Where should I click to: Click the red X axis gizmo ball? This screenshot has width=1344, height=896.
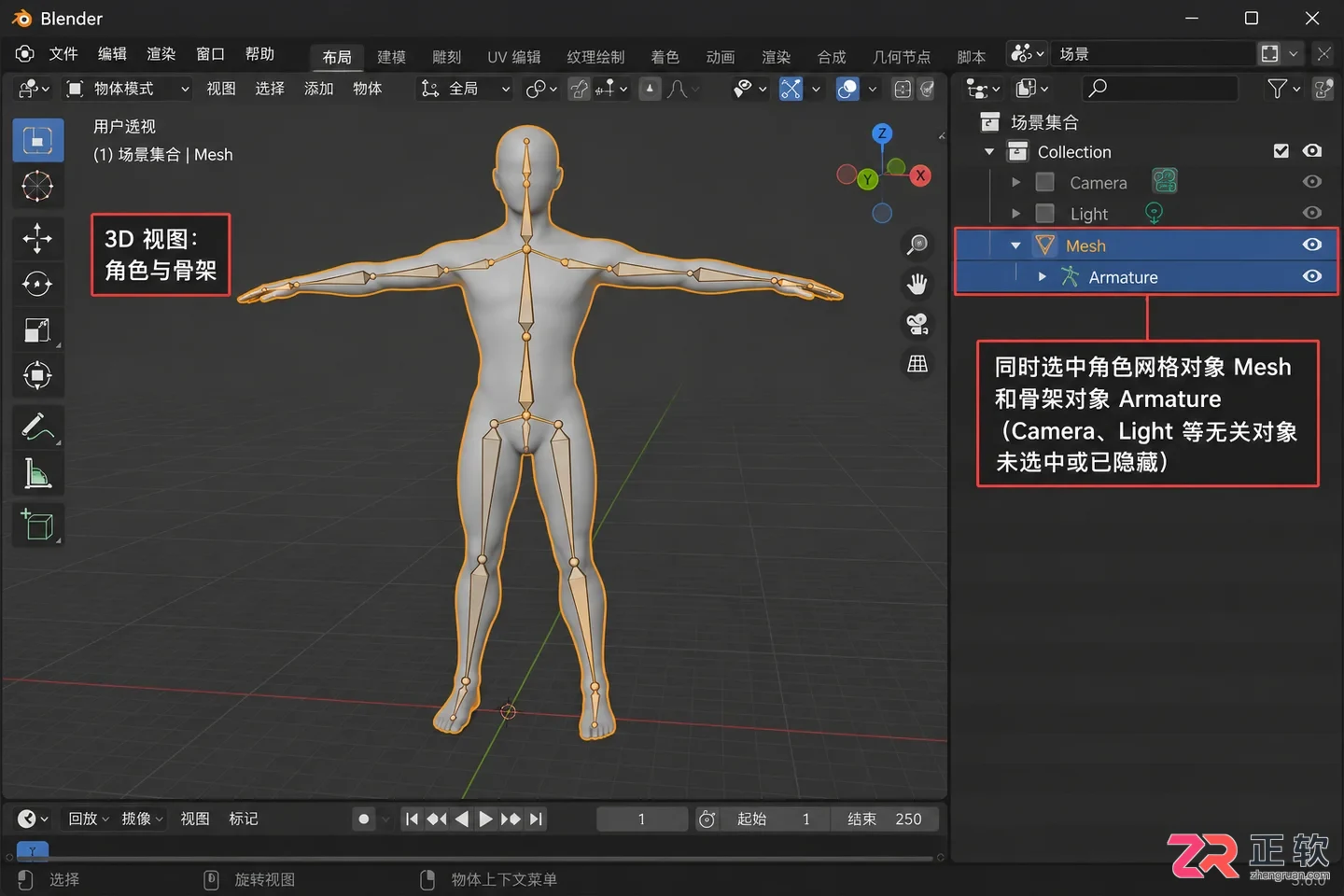(x=920, y=175)
